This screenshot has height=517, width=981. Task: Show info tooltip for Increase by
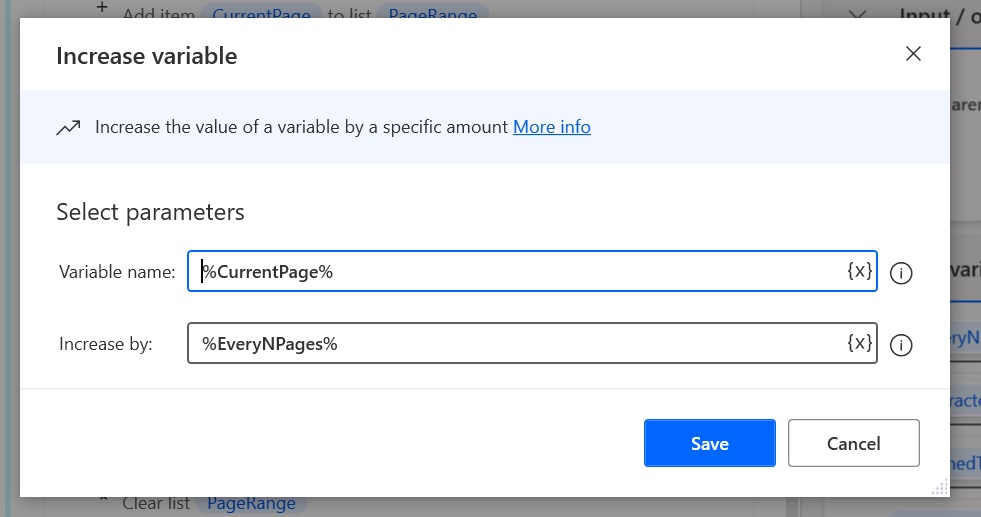pyautogui.click(x=901, y=345)
